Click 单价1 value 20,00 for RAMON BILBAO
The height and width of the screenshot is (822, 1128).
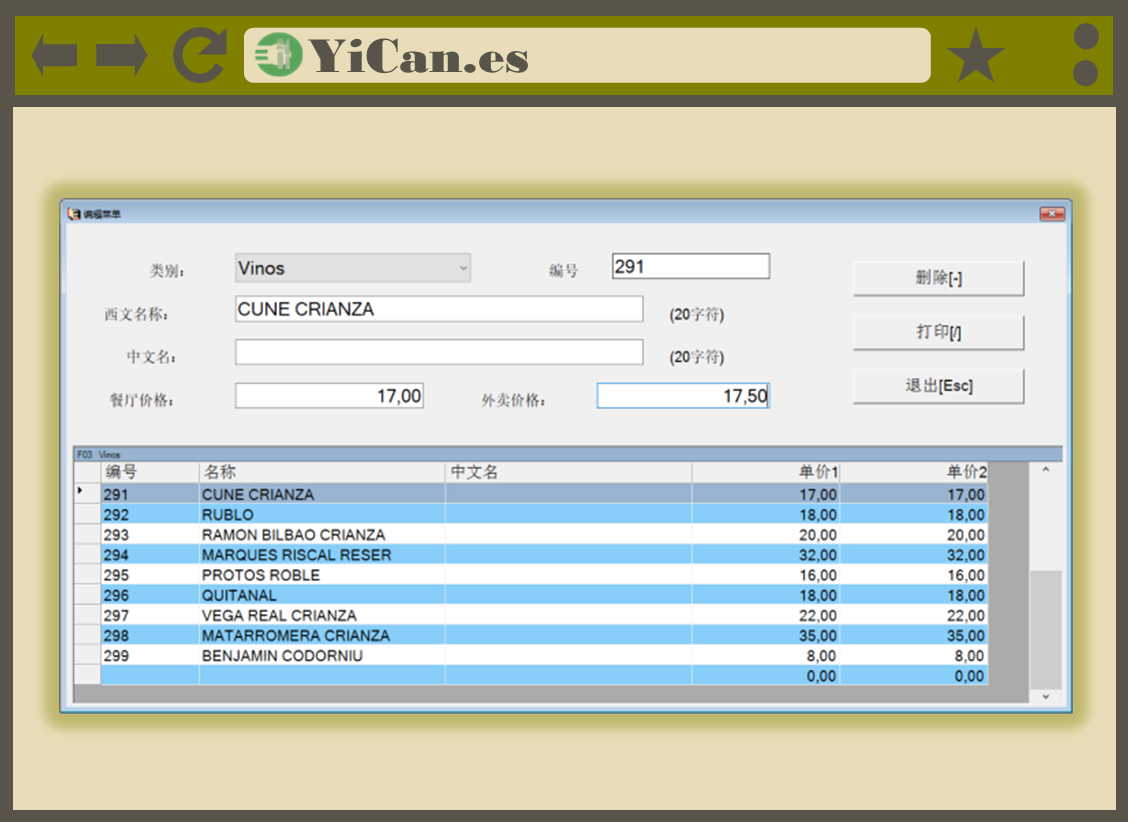pos(766,535)
